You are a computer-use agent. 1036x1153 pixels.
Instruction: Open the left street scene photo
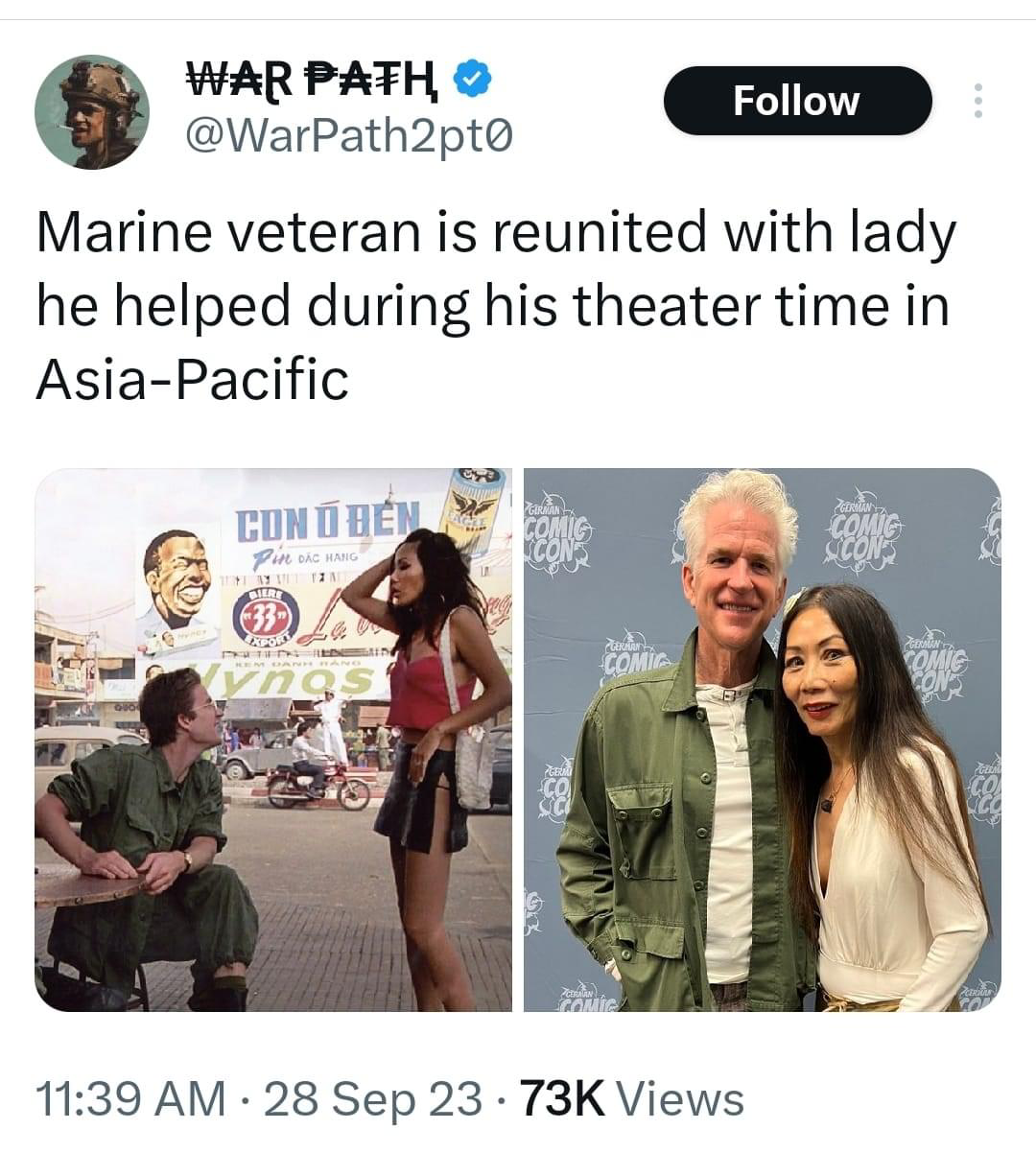coord(273,740)
